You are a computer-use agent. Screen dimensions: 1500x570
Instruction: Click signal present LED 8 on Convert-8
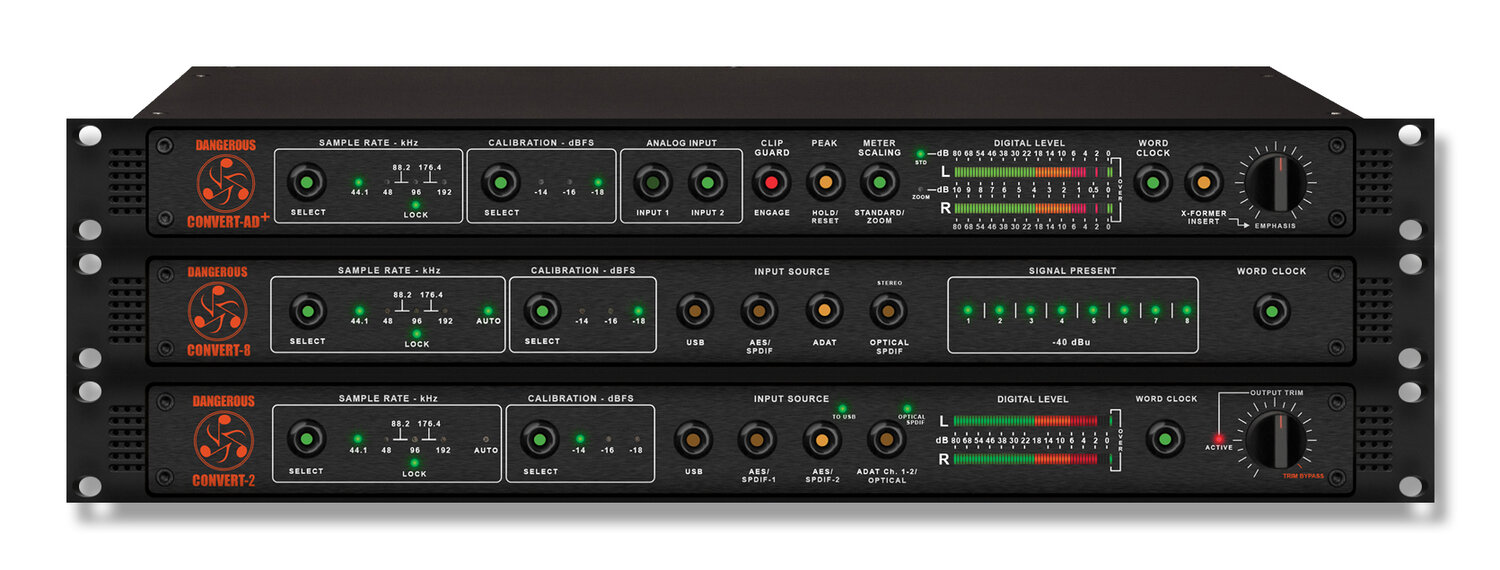pyautogui.click(x=1187, y=310)
